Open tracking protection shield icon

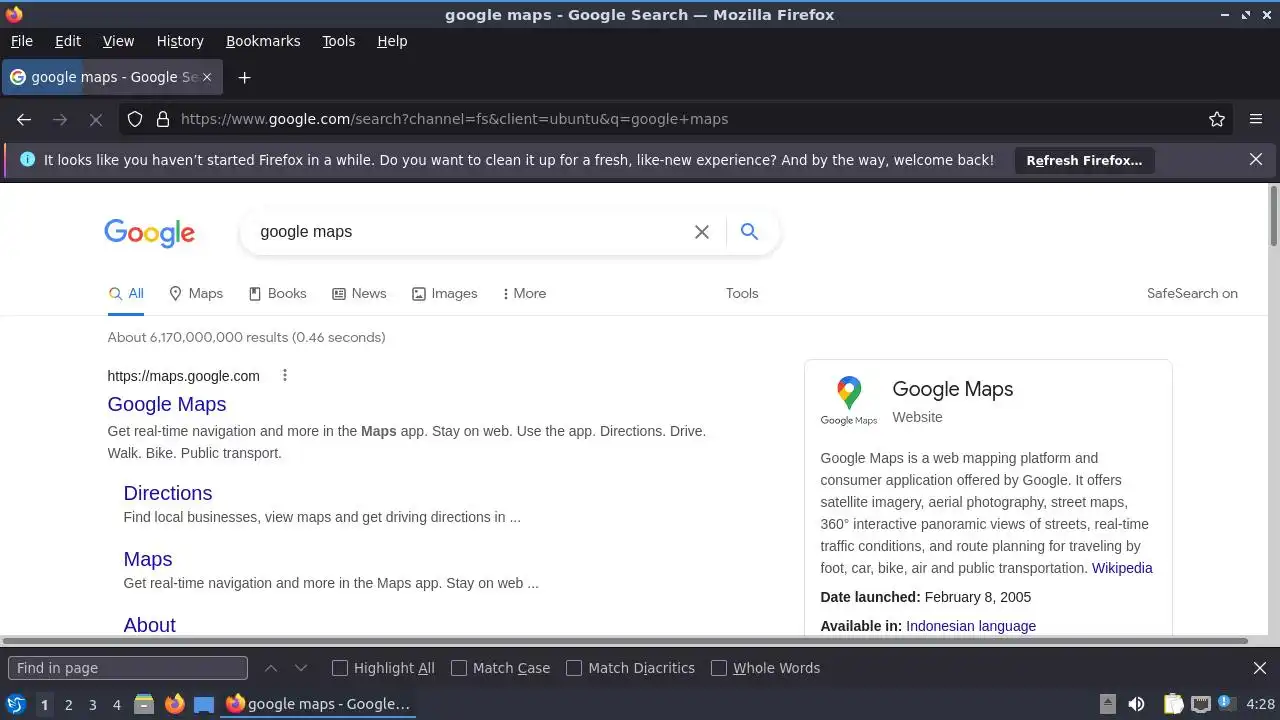pos(136,119)
